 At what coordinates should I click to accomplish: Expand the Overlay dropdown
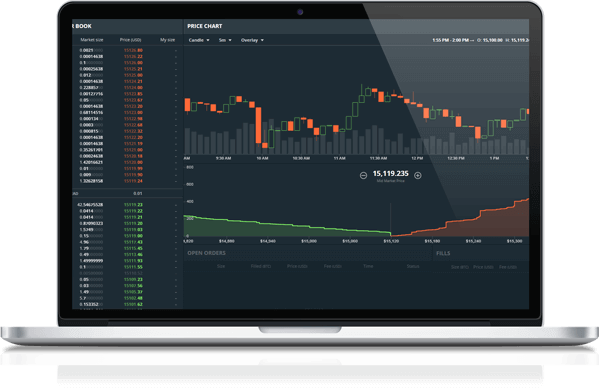pos(252,40)
